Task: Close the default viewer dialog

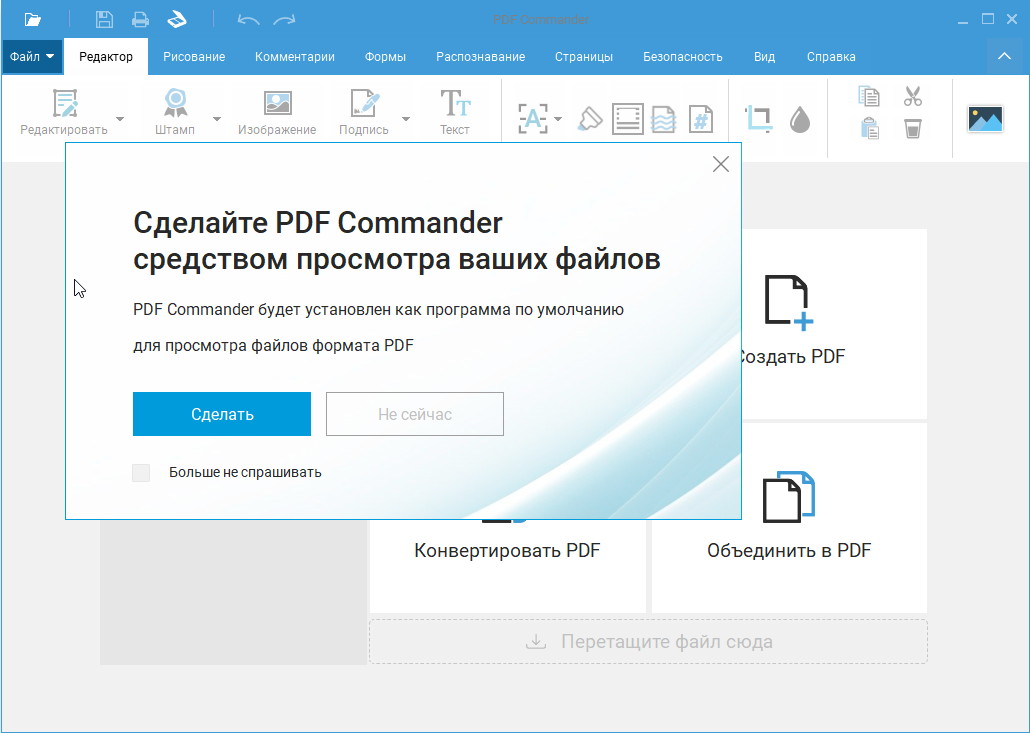Action: pyautogui.click(x=721, y=164)
